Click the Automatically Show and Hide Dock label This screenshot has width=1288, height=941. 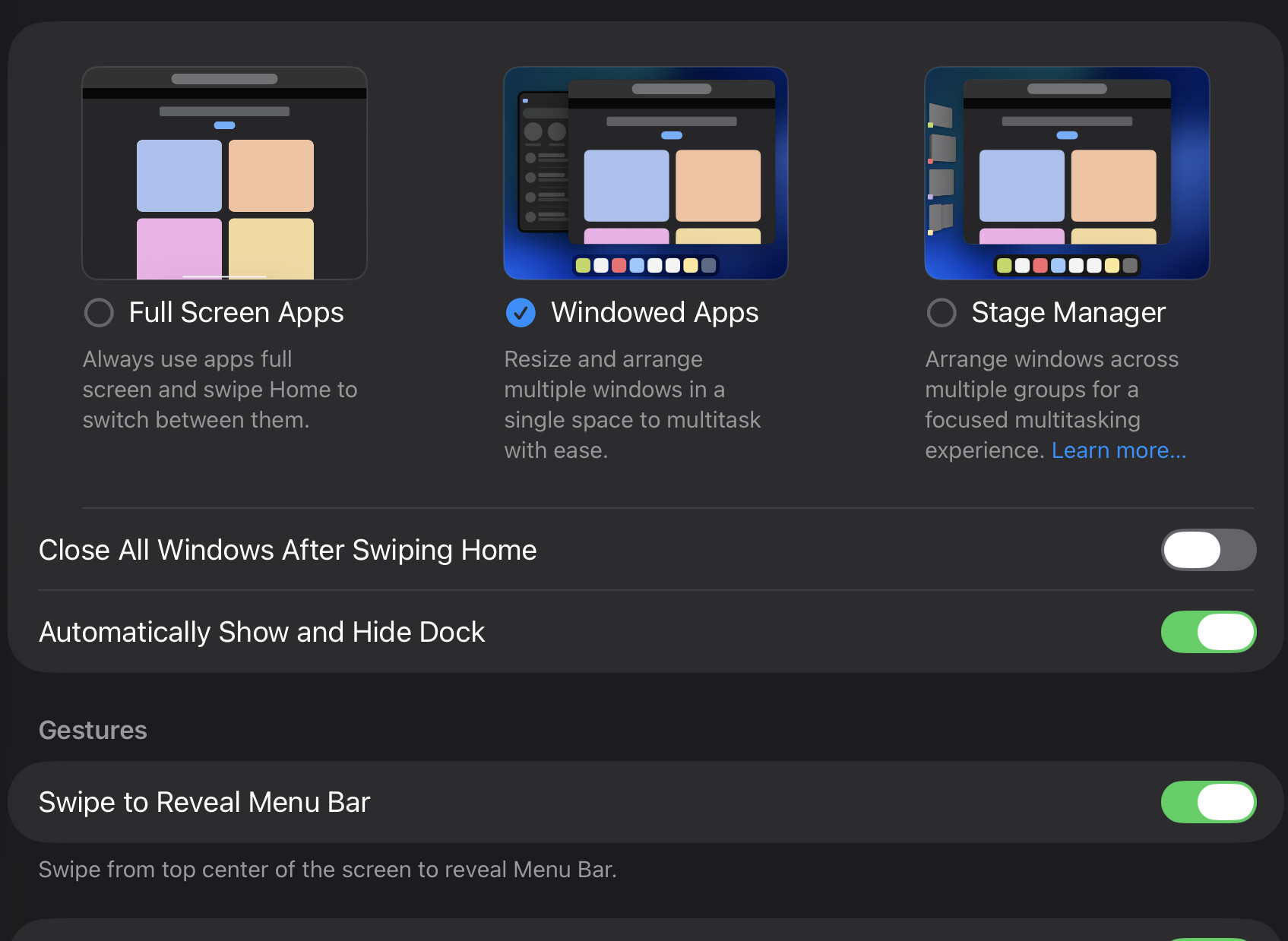click(x=261, y=632)
